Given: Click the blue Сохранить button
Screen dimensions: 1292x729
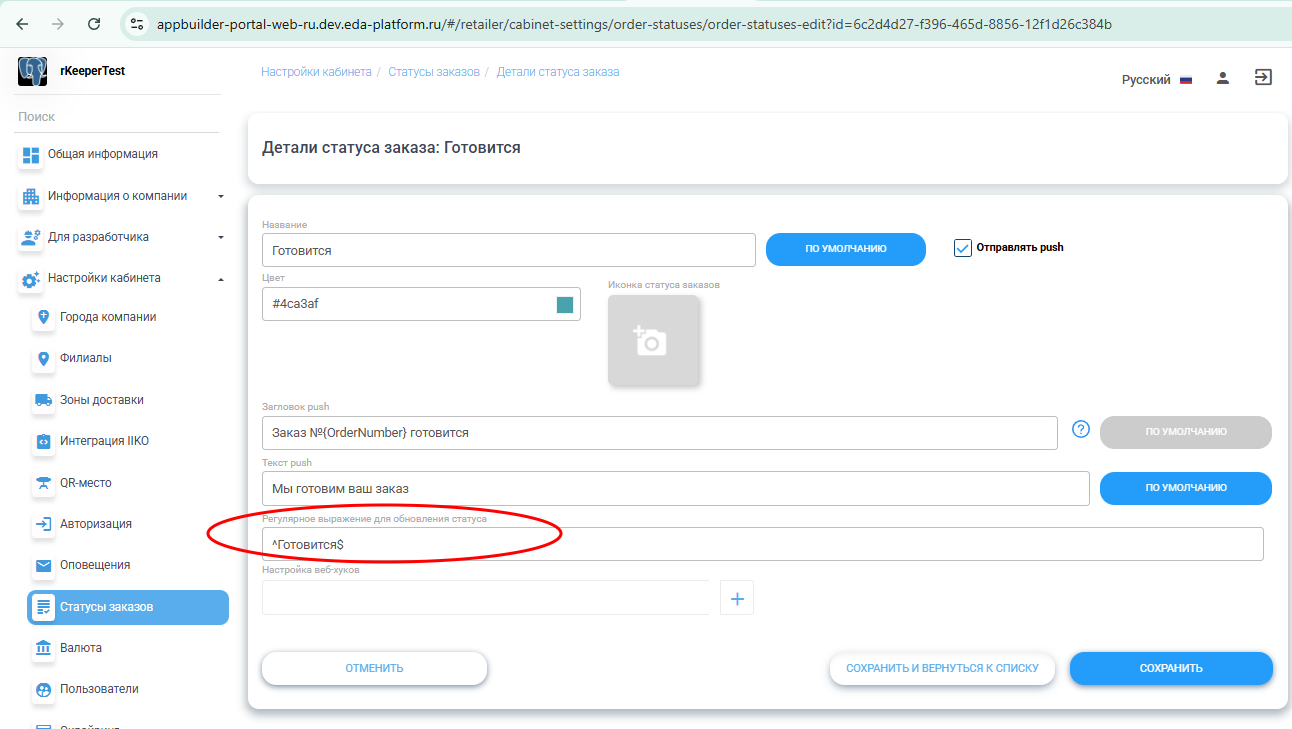Looking at the screenshot, I should (x=1170, y=668).
